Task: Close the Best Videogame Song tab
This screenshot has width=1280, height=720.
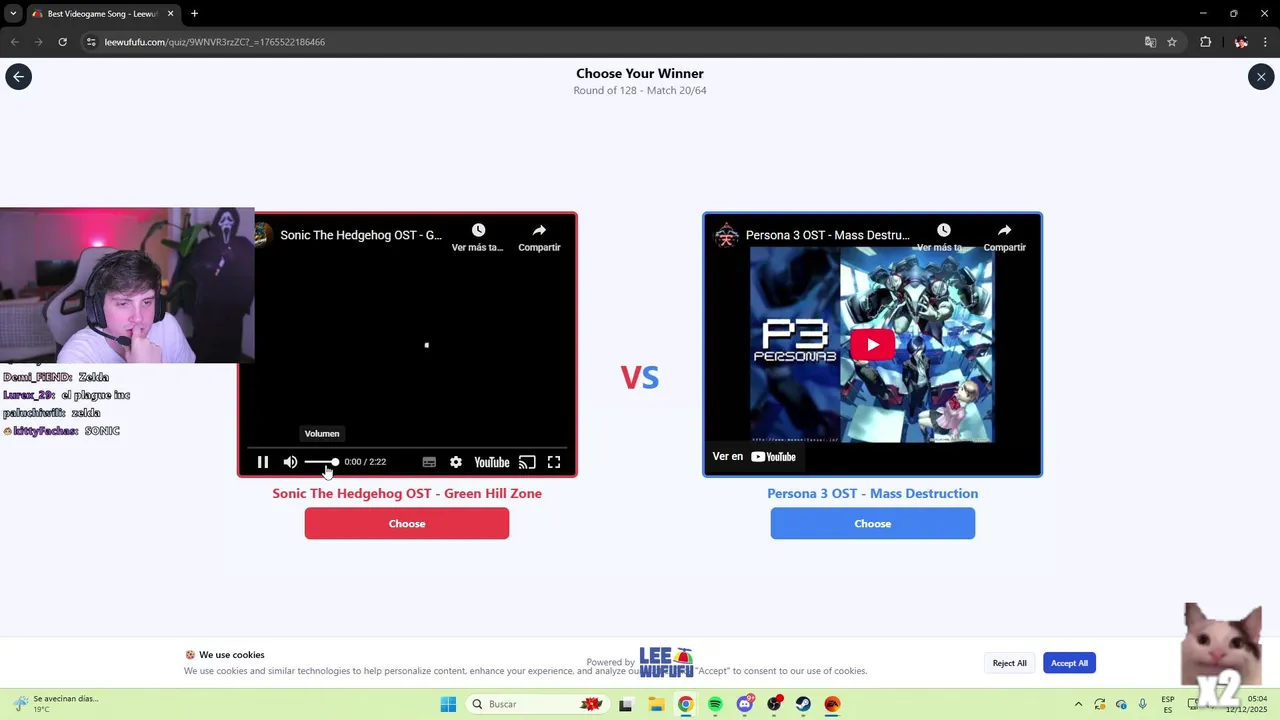Action: pyautogui.click(x=171, y=14)
